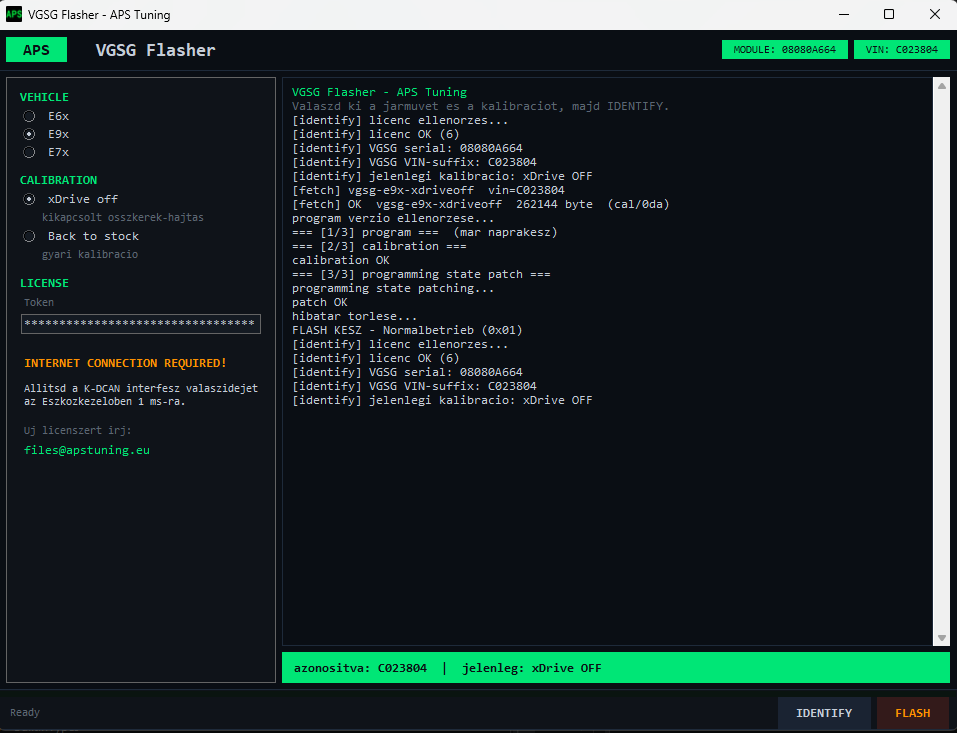Minimize the VGSG Flasher window
This screenshot has height=733, width=957.
point(844,14)
